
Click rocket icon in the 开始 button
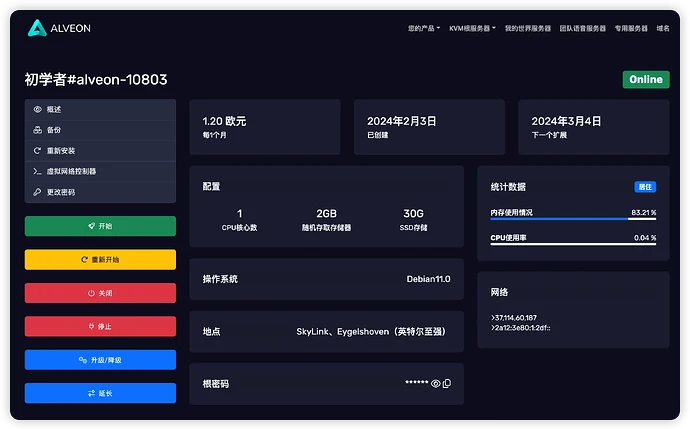(x=92, y=226)
